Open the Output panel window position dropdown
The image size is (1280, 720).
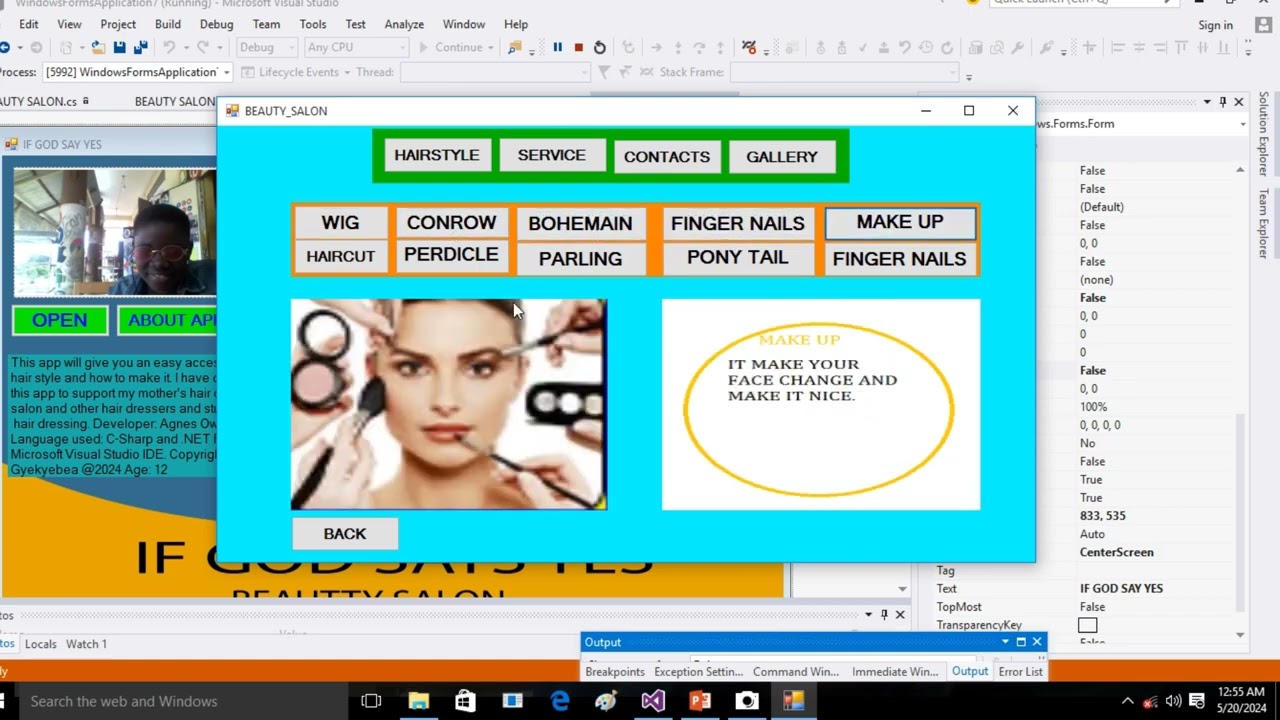click(x=1005, y=642)
